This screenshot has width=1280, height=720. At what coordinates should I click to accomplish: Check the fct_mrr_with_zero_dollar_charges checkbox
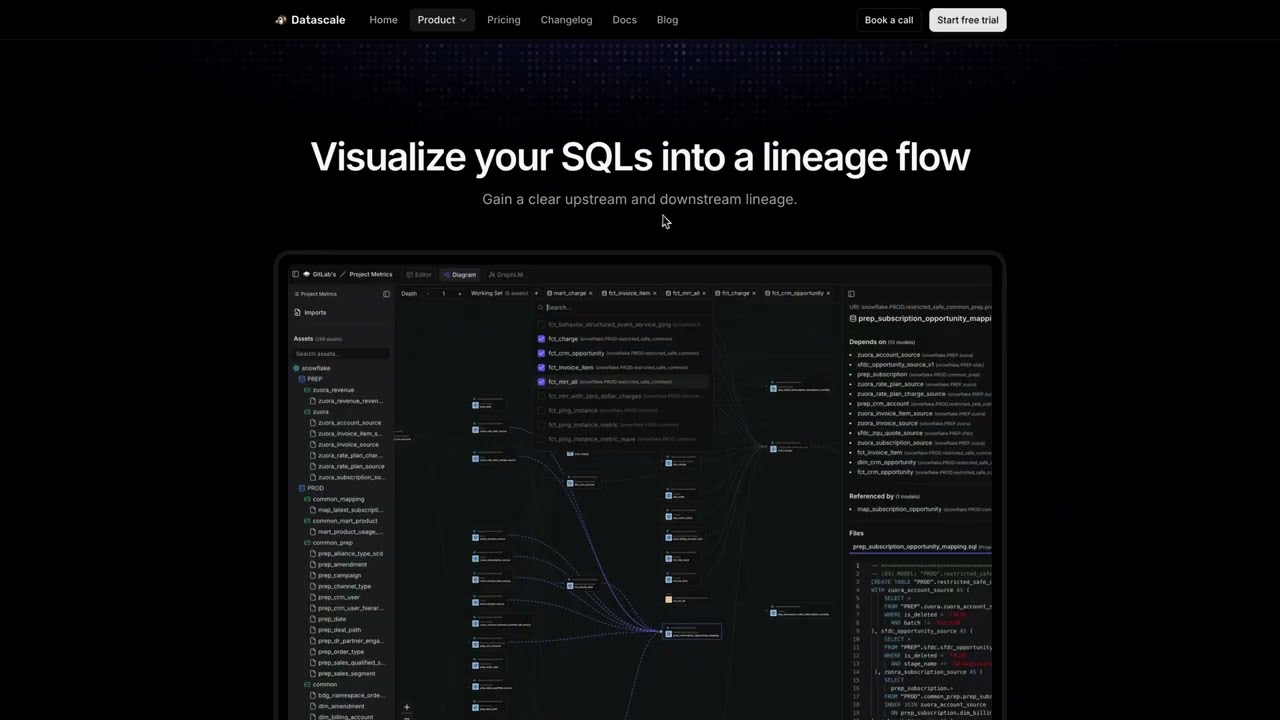(x=541, y=396)
